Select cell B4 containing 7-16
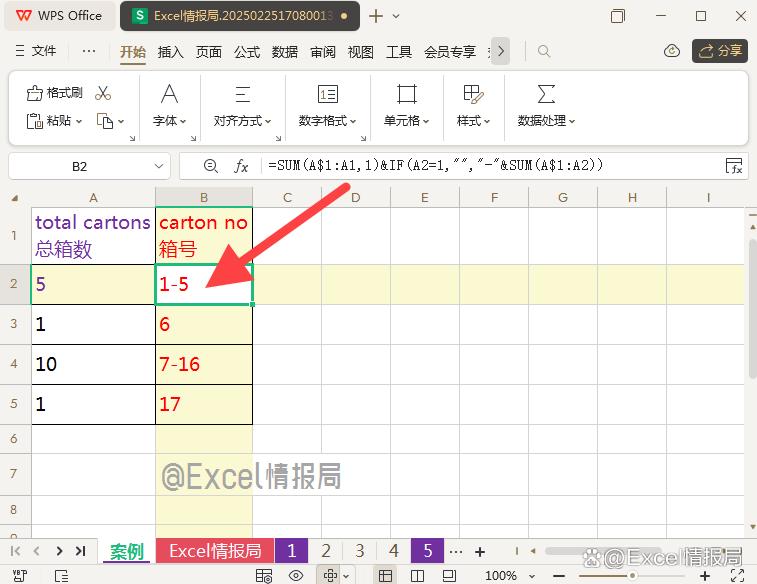This screenshot has width=757, height=584. [x=204, y=364]
